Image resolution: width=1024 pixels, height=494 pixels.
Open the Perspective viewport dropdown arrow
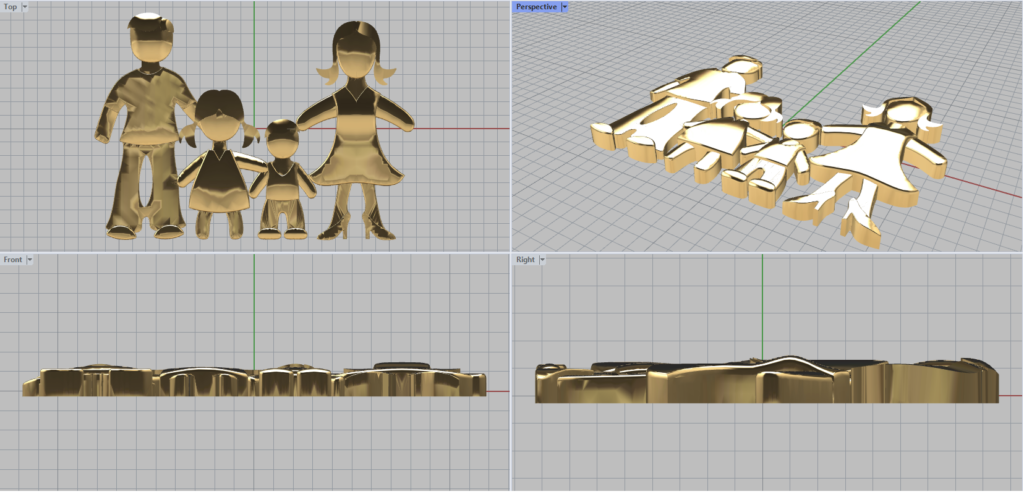(x=565, y=7)
